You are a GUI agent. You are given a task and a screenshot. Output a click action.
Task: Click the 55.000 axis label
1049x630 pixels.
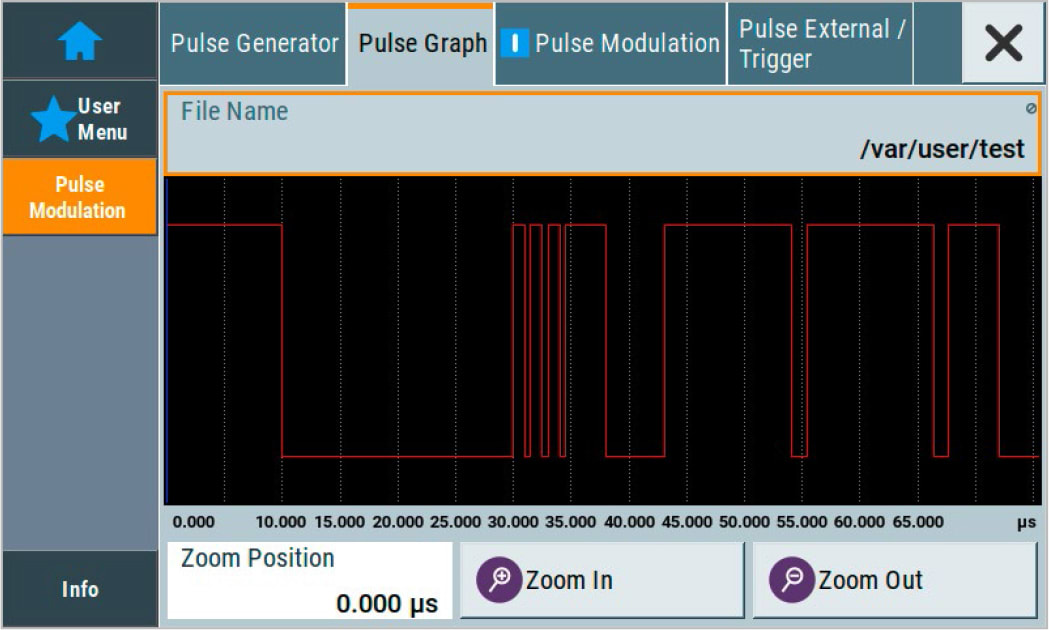[x=801, y=522]
